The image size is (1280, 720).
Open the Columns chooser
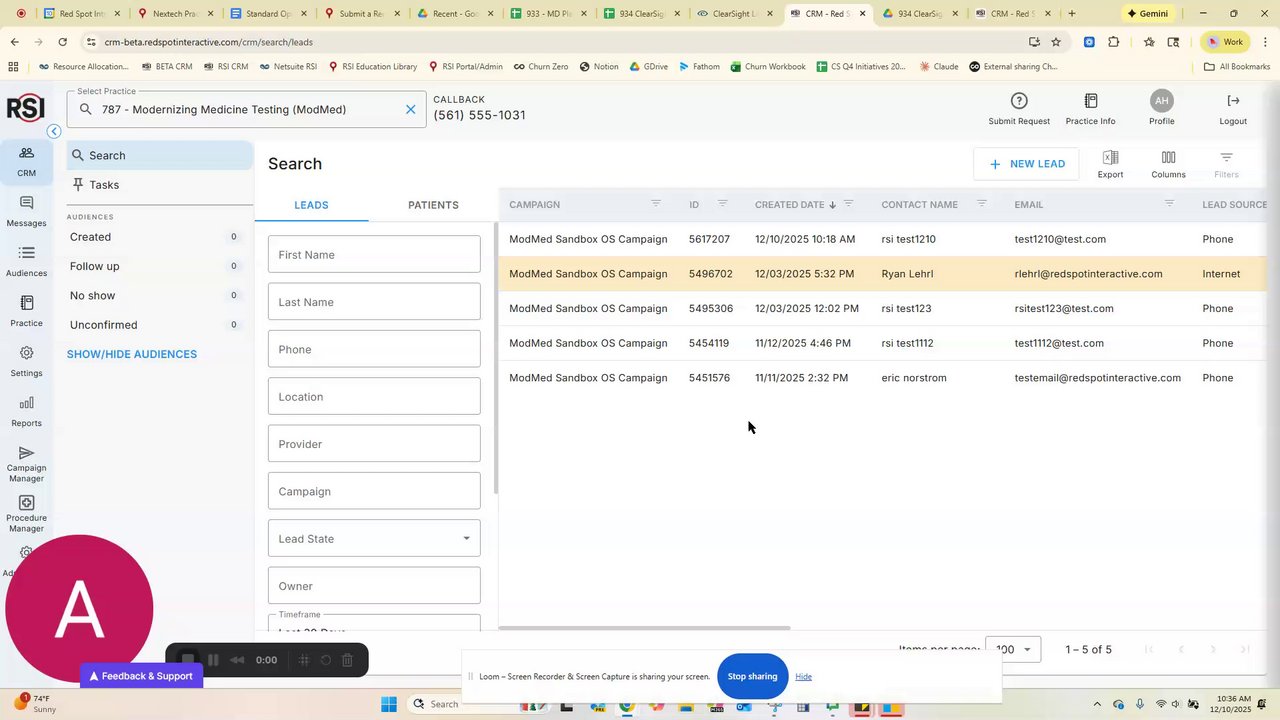pos(1168,164)
